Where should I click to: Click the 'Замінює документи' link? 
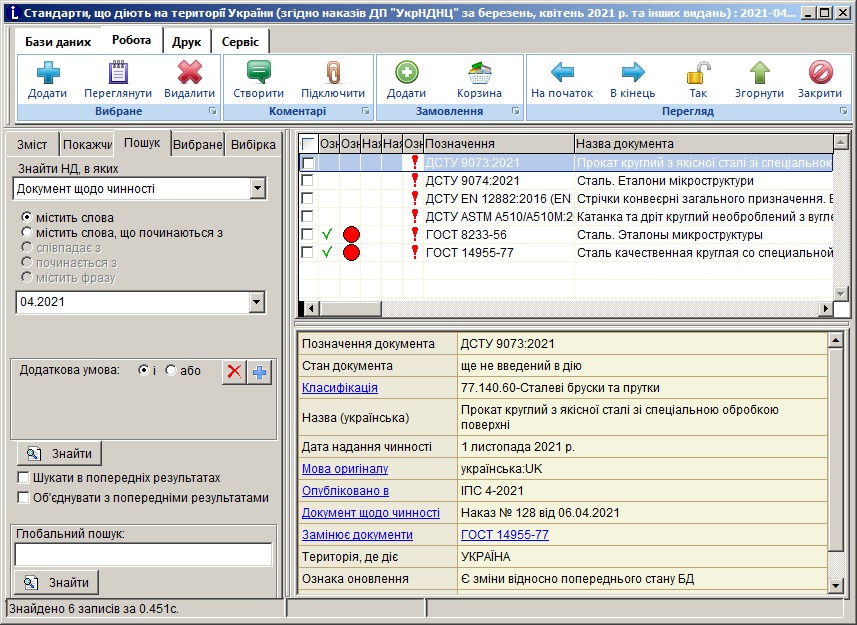coord(357,534)
